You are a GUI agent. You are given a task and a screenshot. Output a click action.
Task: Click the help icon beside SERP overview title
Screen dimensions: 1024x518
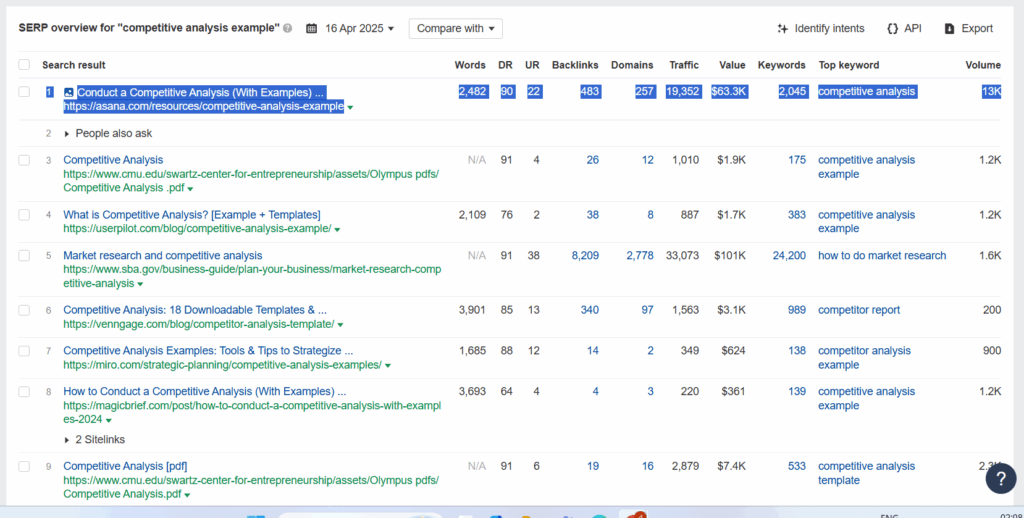pyautogui.click(x=288, y=29)
